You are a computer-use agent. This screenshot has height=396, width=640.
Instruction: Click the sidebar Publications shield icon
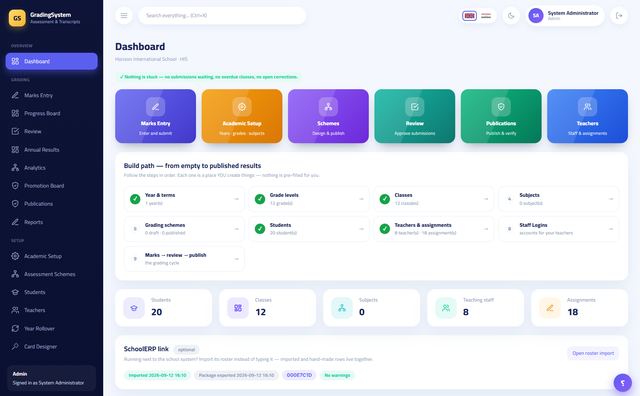(15, 204)
